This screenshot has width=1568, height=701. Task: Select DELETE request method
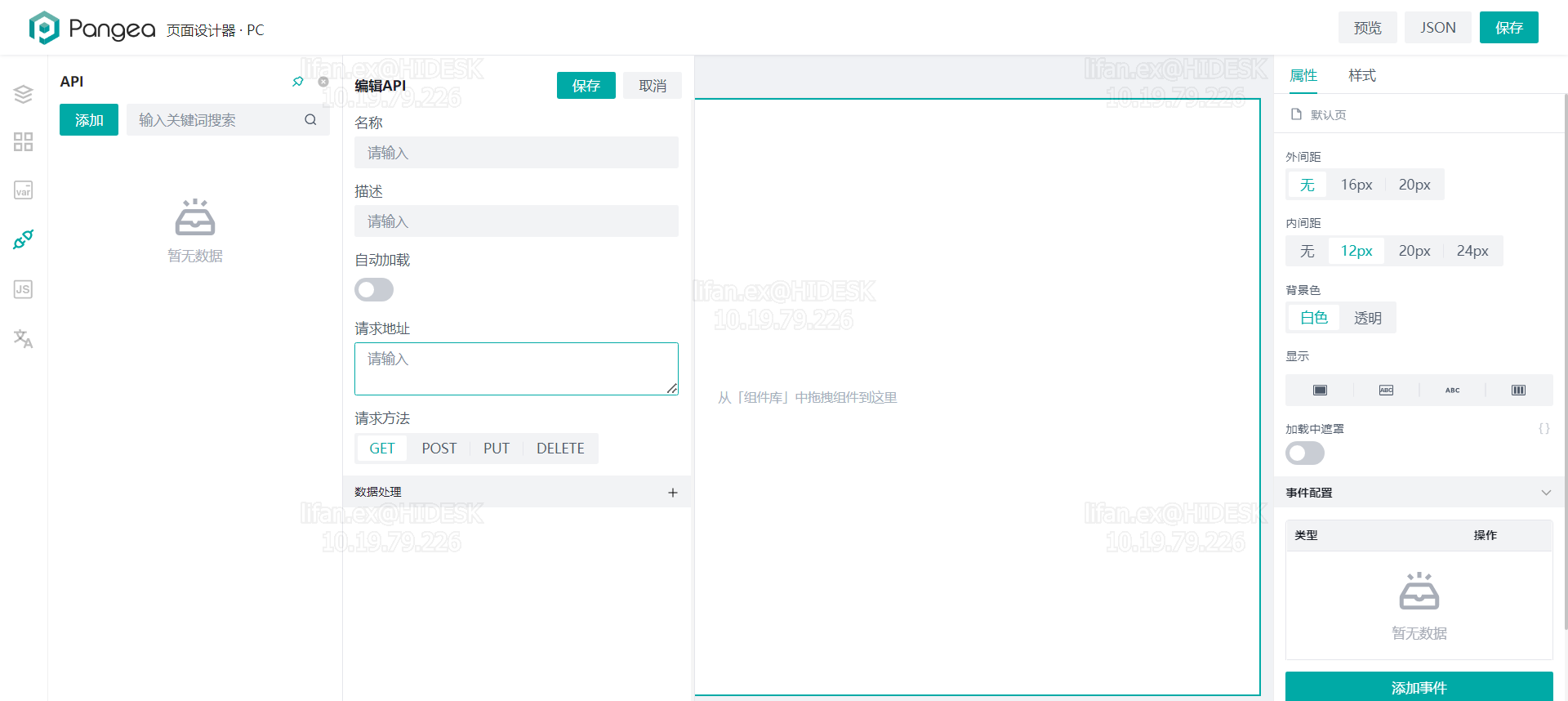[x=560, y=449]
